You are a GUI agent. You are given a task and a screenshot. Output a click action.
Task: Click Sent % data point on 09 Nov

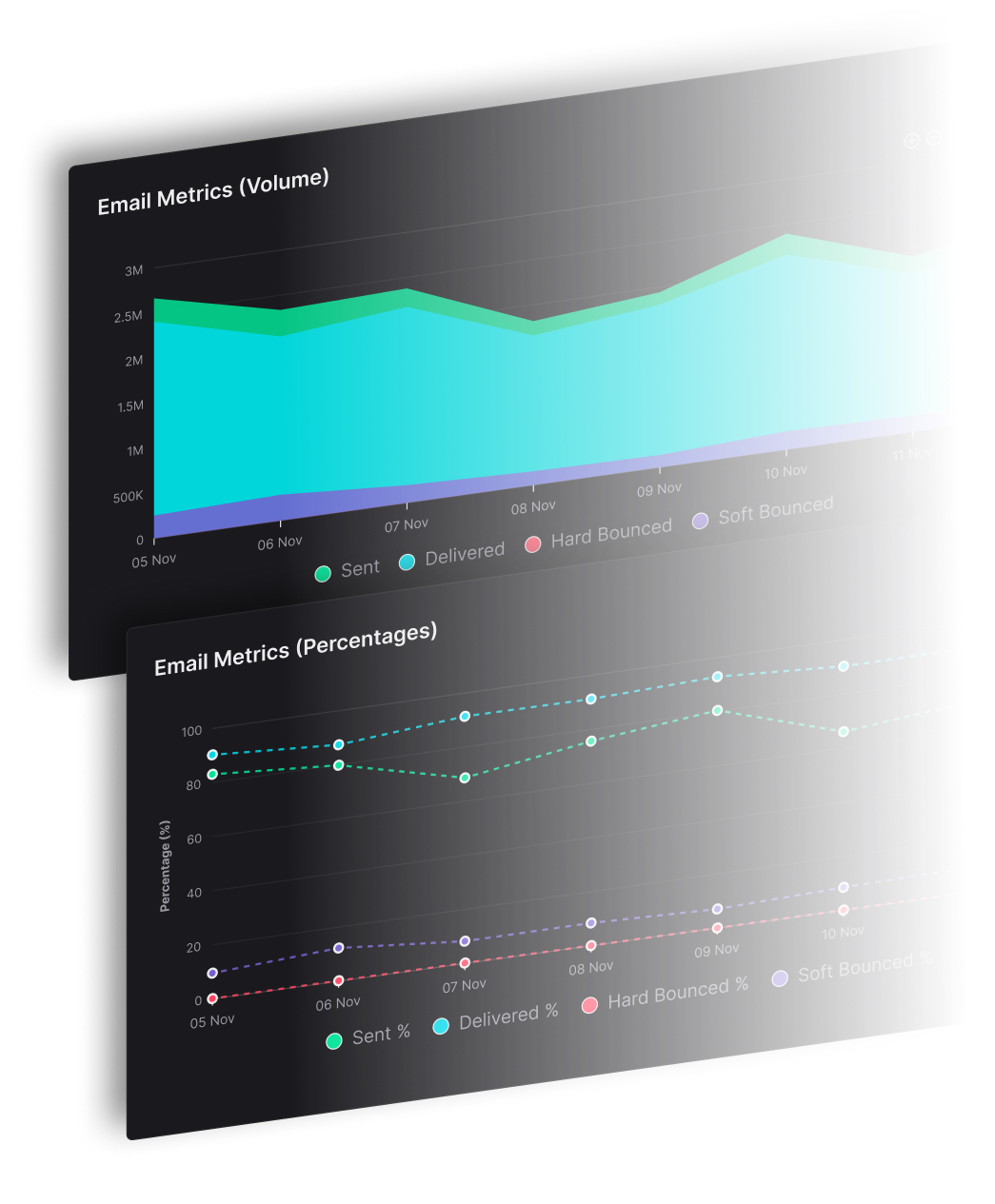[x=717, y=710]
